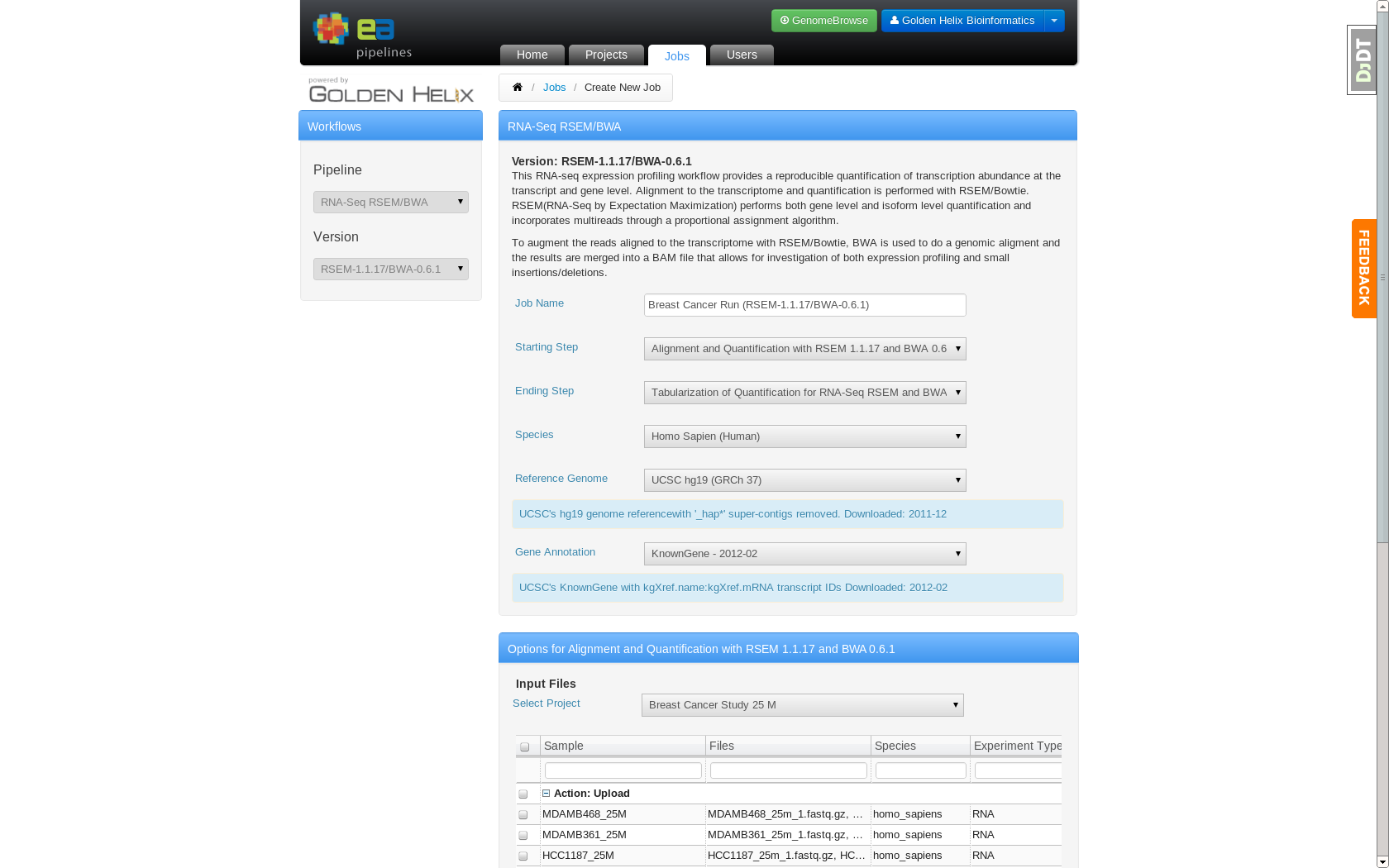The image size is (1389, 868).
Task: Click the Files filter input box
Action: 789,770
